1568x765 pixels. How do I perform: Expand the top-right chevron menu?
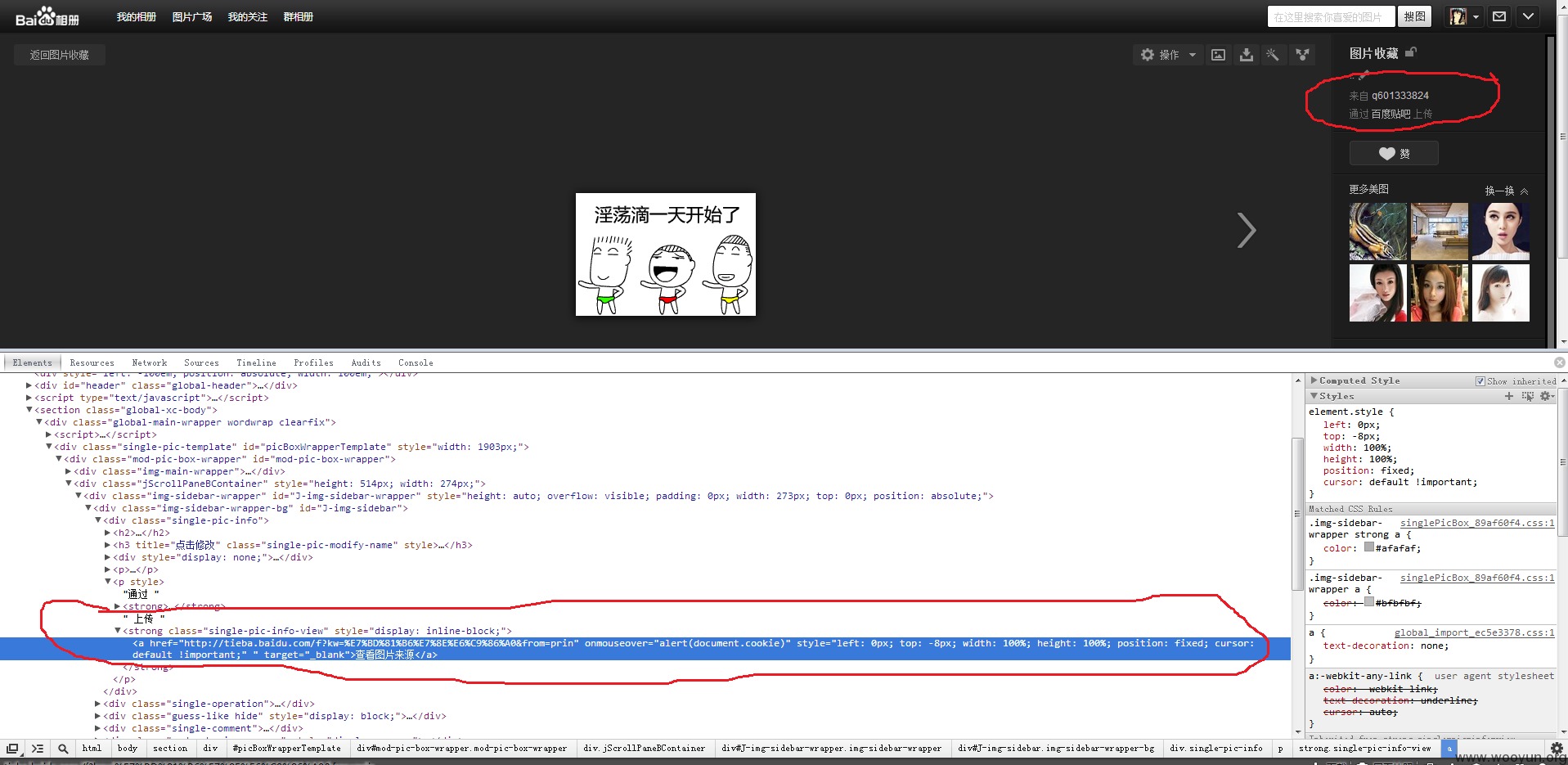(1528, 16)
